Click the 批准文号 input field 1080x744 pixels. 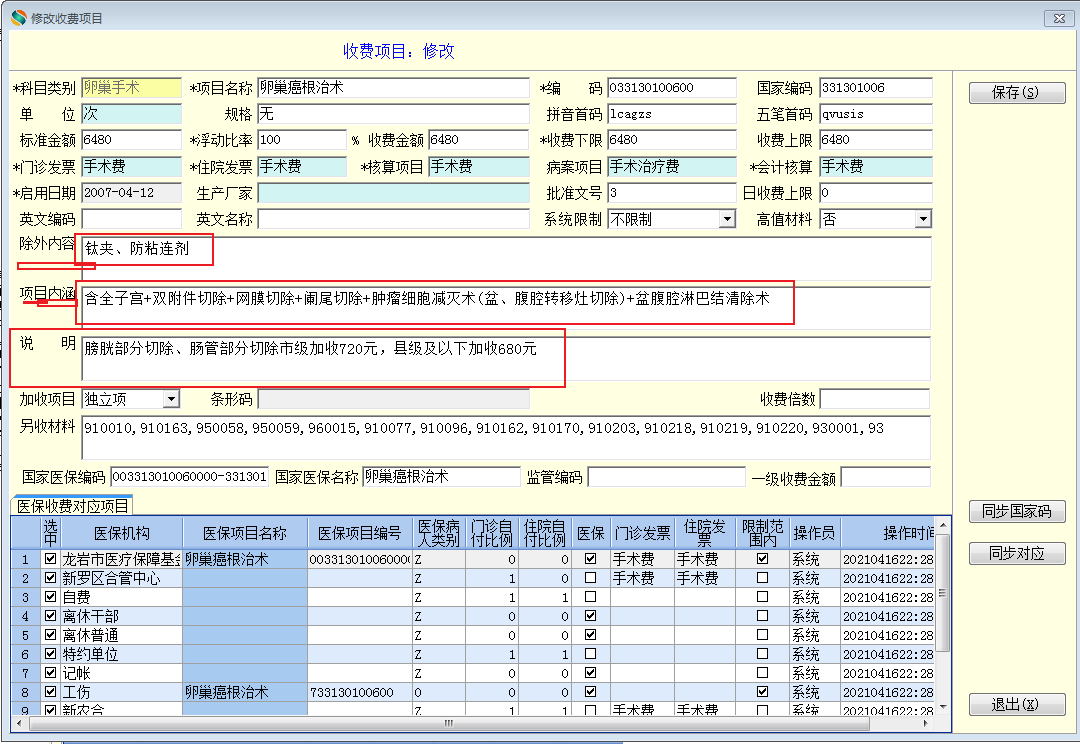tap(672, 193)
